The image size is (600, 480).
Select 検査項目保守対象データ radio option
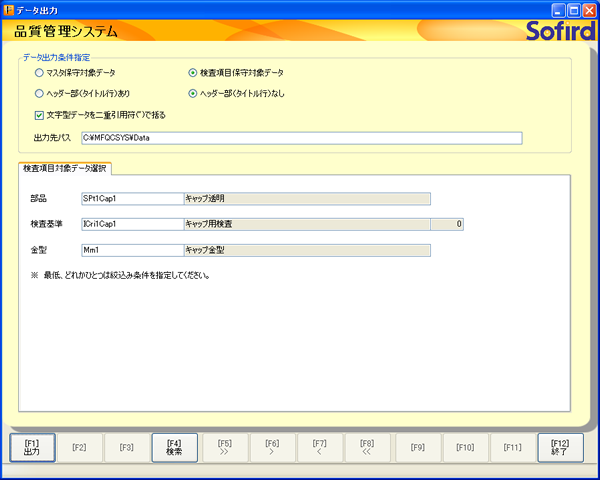pos(193,73)
